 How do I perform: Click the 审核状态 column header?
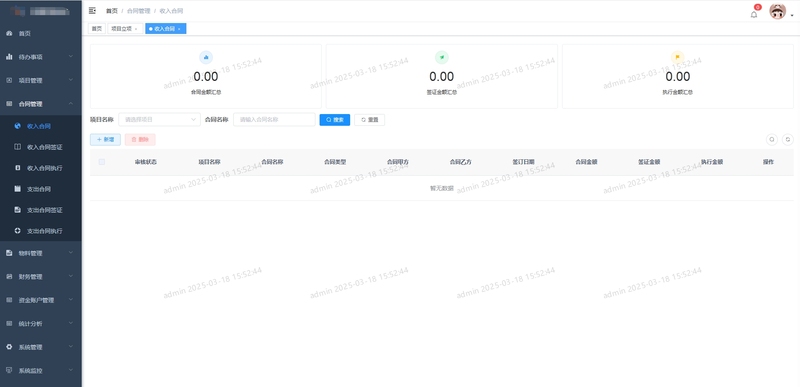pyautogui.click(x=146, y=162)
